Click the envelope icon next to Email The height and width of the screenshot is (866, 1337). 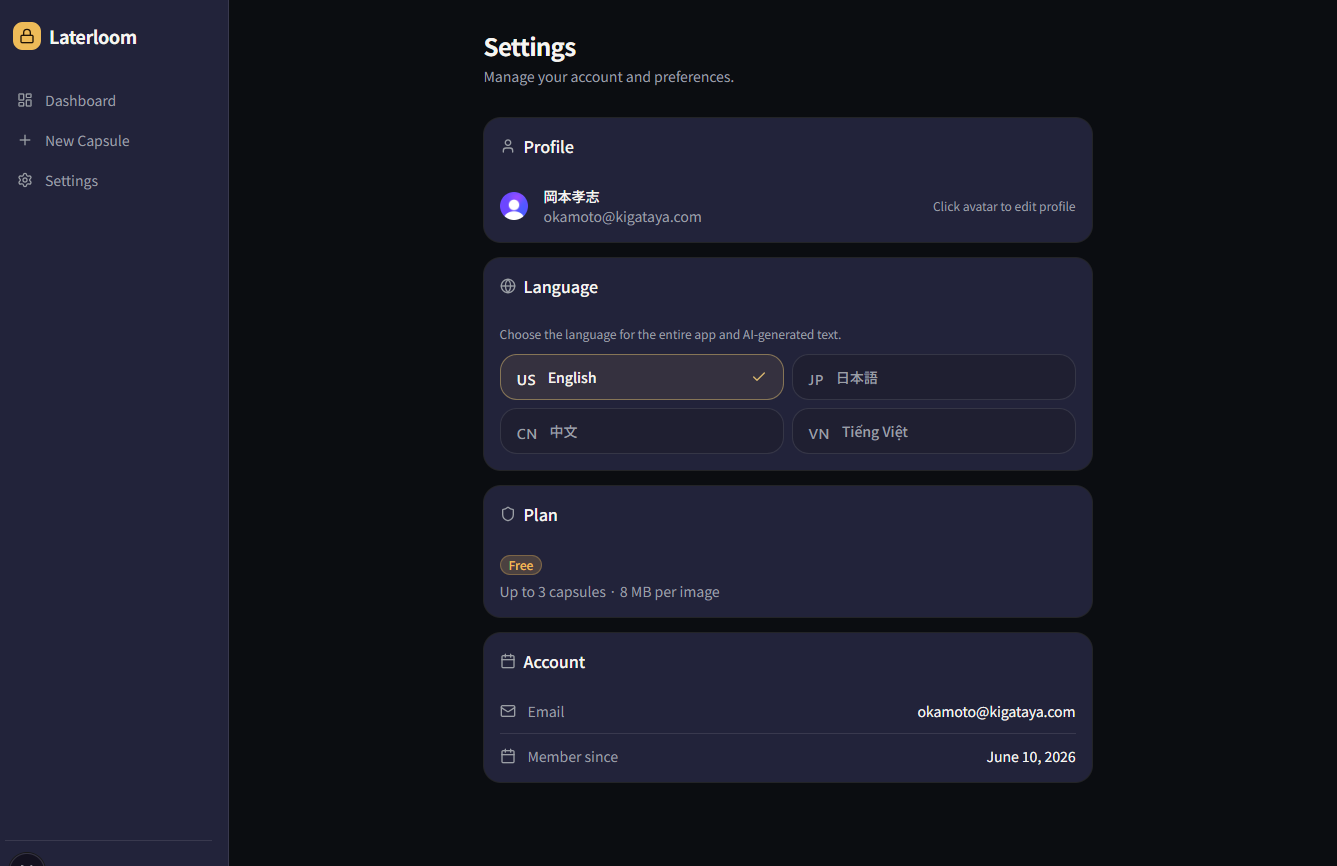(x=508, y=711)
